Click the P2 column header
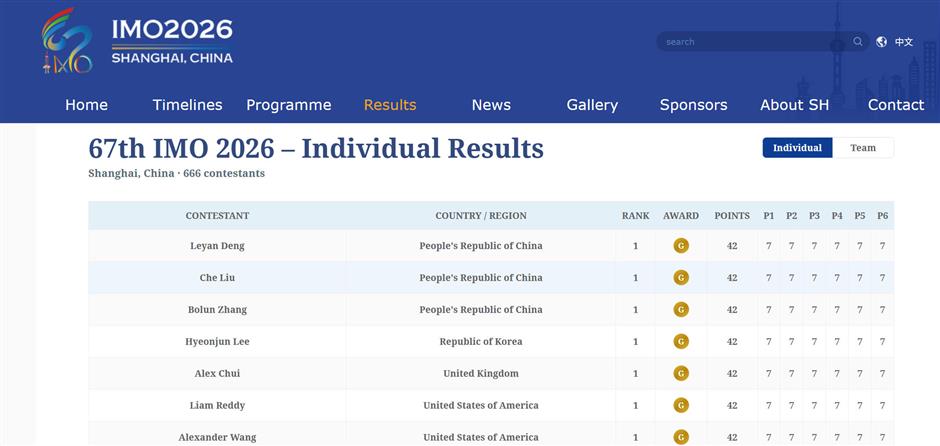The height and width of the screenshot is (446, 940). [791, 216]
